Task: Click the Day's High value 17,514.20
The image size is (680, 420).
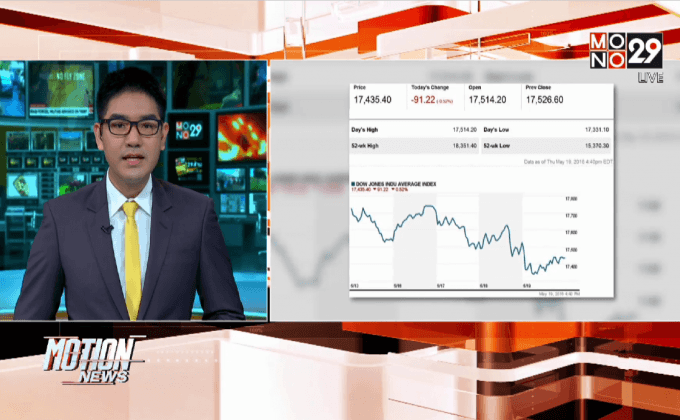Action: pos(464,130)
